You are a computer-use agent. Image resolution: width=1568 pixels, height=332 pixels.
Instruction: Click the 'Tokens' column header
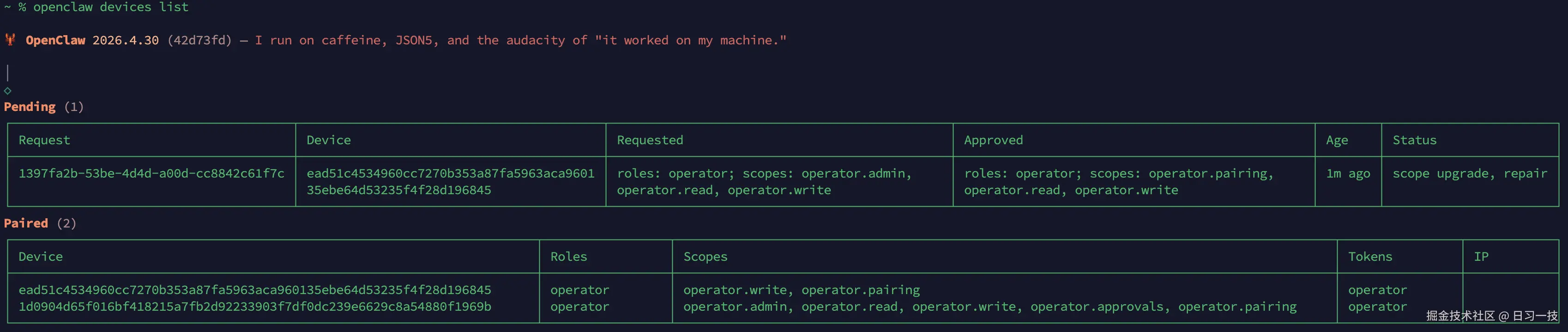(x=1370, y=257)
